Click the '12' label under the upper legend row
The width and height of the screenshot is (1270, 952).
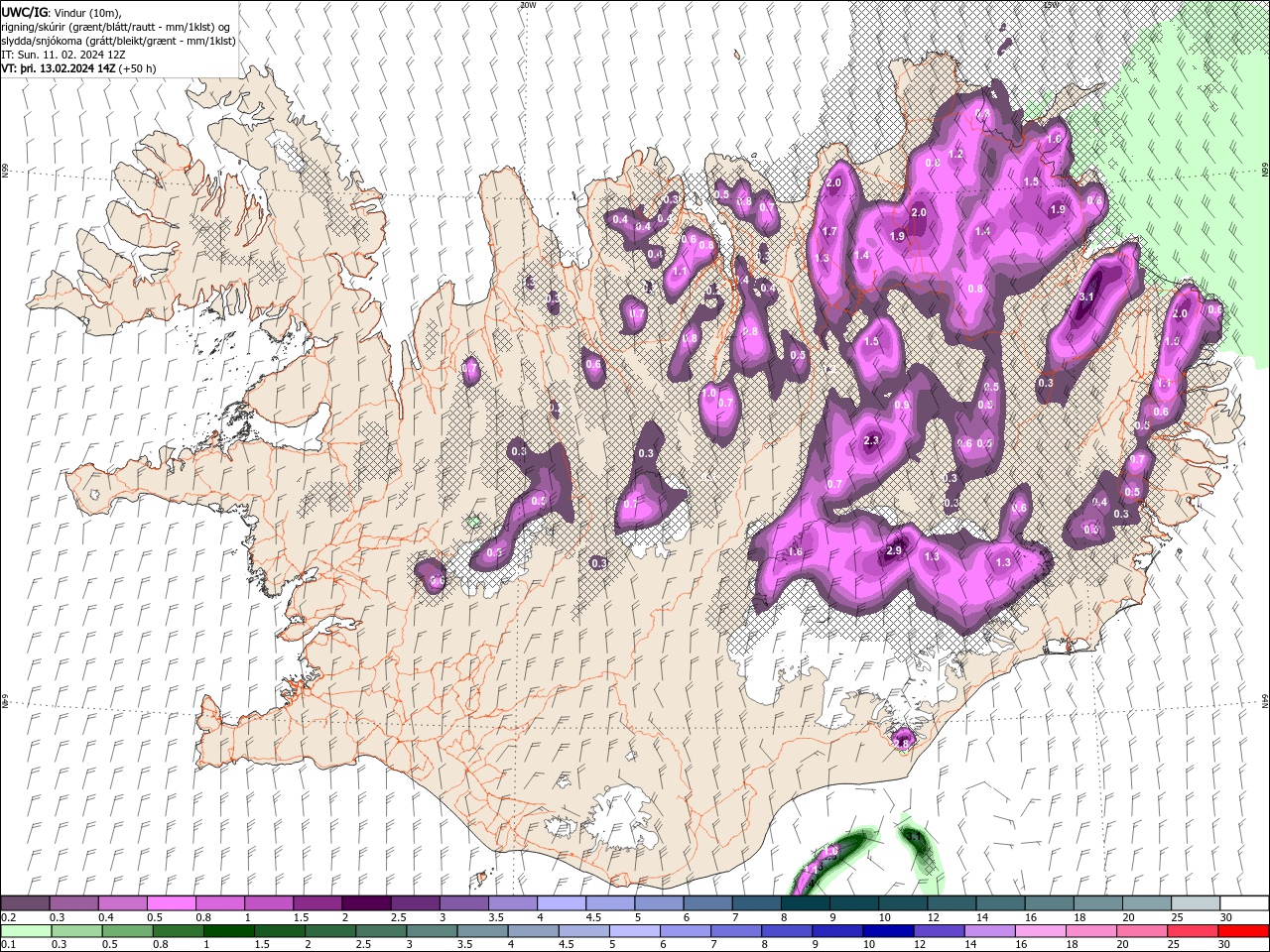point(934,917)
